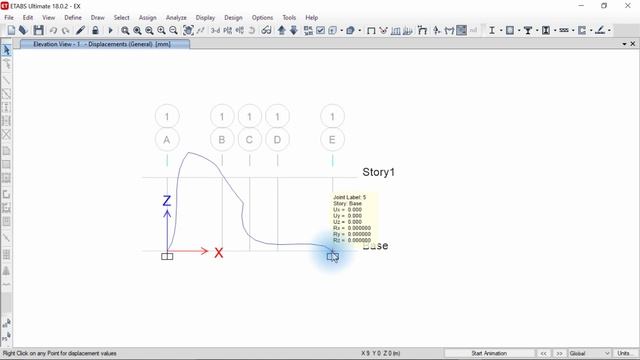This screenshot has height=360, width=640.
Task: Open the Tools menu
Action: (x=289, y=18)
